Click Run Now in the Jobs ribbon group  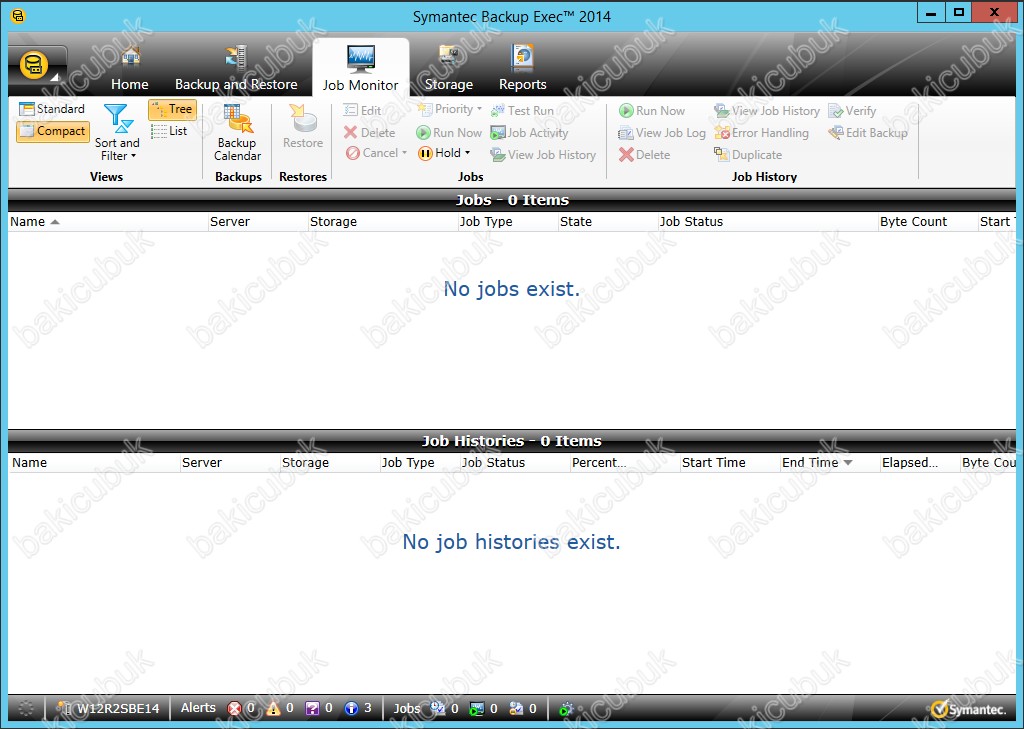[449, 133]
